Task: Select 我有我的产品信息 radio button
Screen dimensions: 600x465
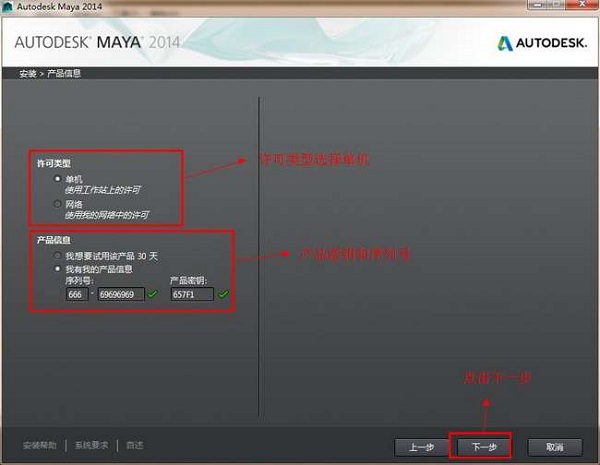Action: [57, 269]
